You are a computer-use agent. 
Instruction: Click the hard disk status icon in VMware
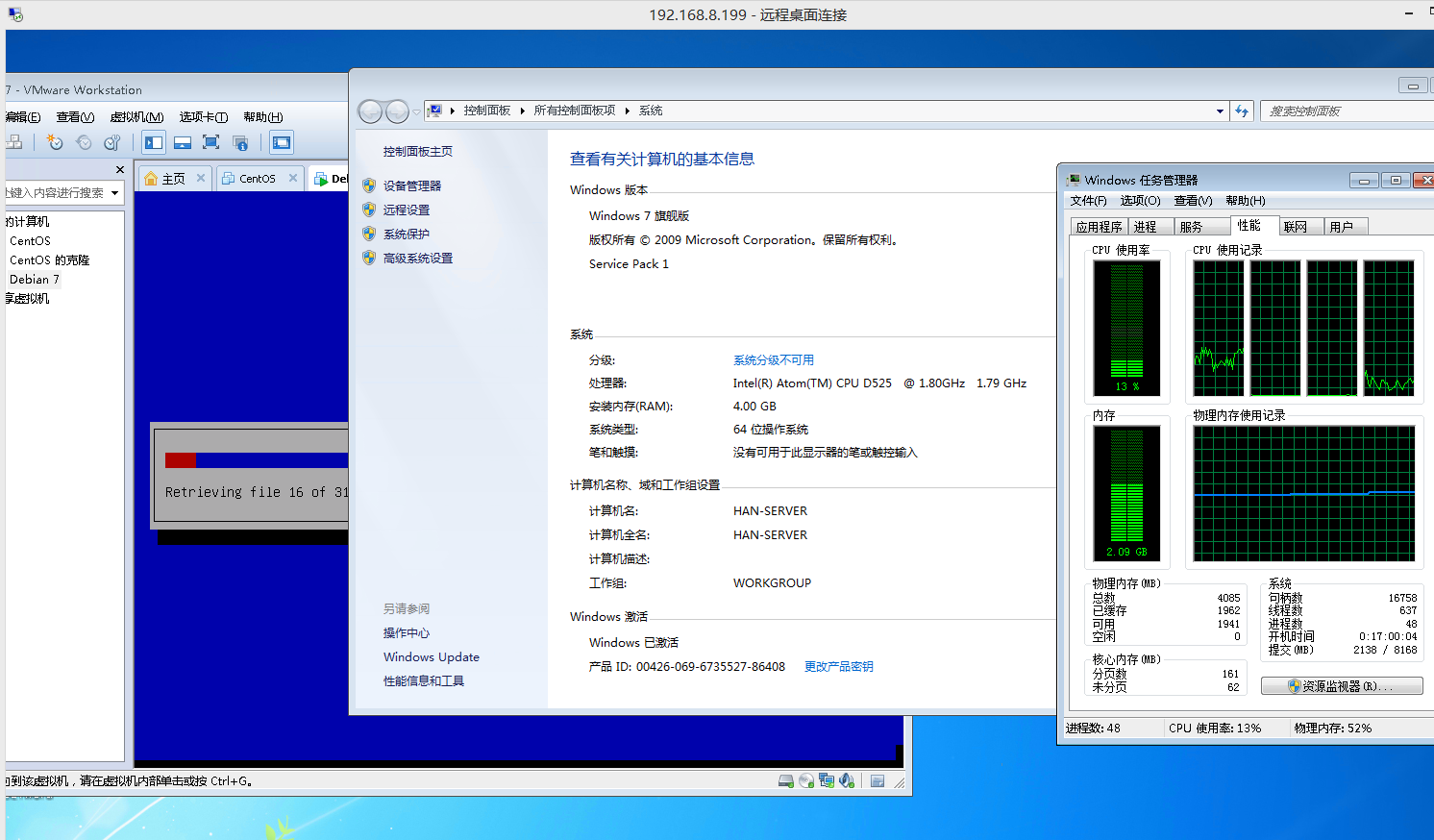click(x=786, y=781)
